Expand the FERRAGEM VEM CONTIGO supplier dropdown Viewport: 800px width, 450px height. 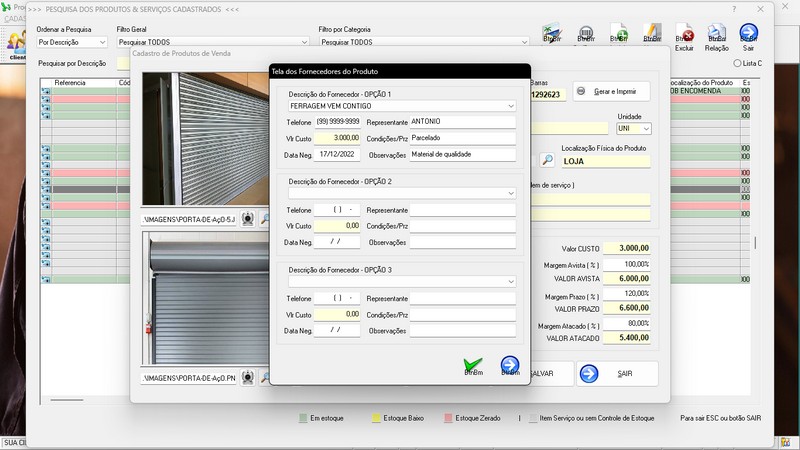coord(510,105)
